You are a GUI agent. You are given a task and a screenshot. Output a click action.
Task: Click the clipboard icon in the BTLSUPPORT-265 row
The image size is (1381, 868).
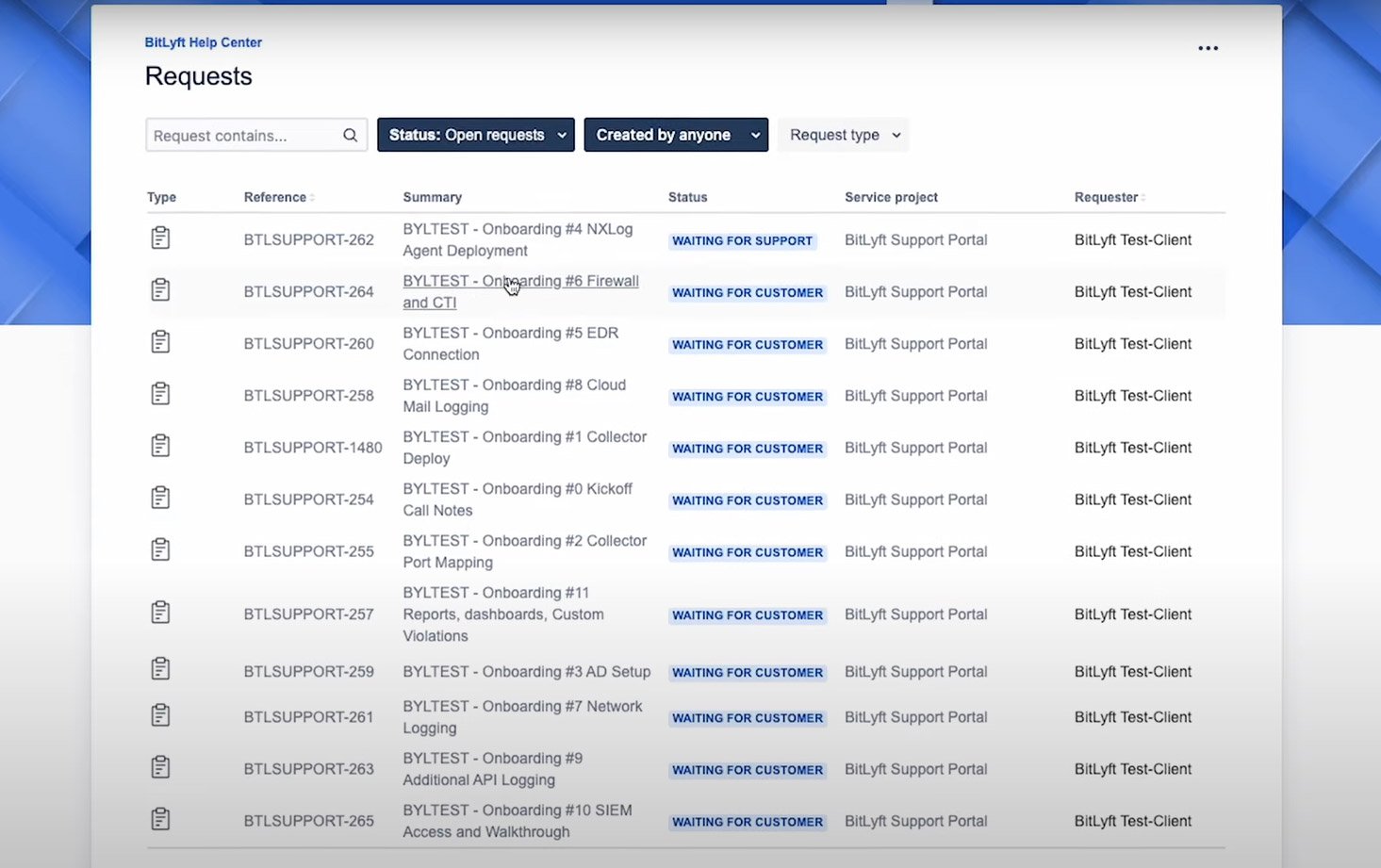[x=160, y=819]
